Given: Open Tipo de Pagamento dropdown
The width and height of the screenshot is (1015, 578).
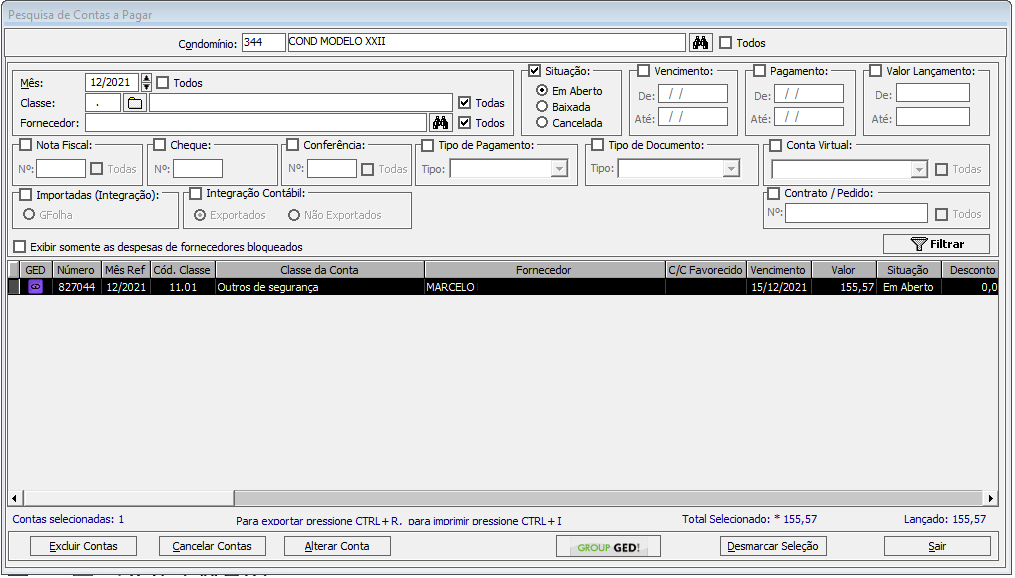Looking at the screenshot, I should click(559, 169).
